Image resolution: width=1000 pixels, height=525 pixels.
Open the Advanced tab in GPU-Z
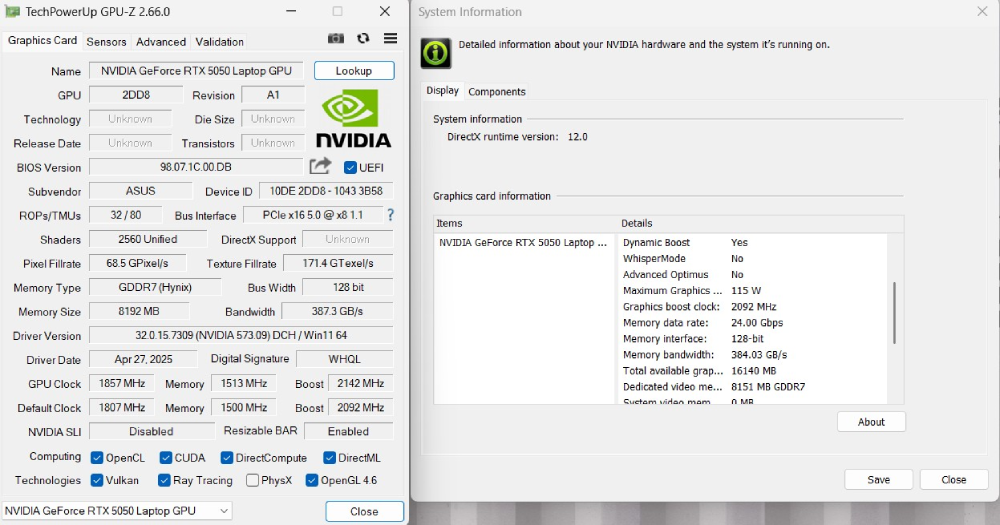tap(161, 42)
